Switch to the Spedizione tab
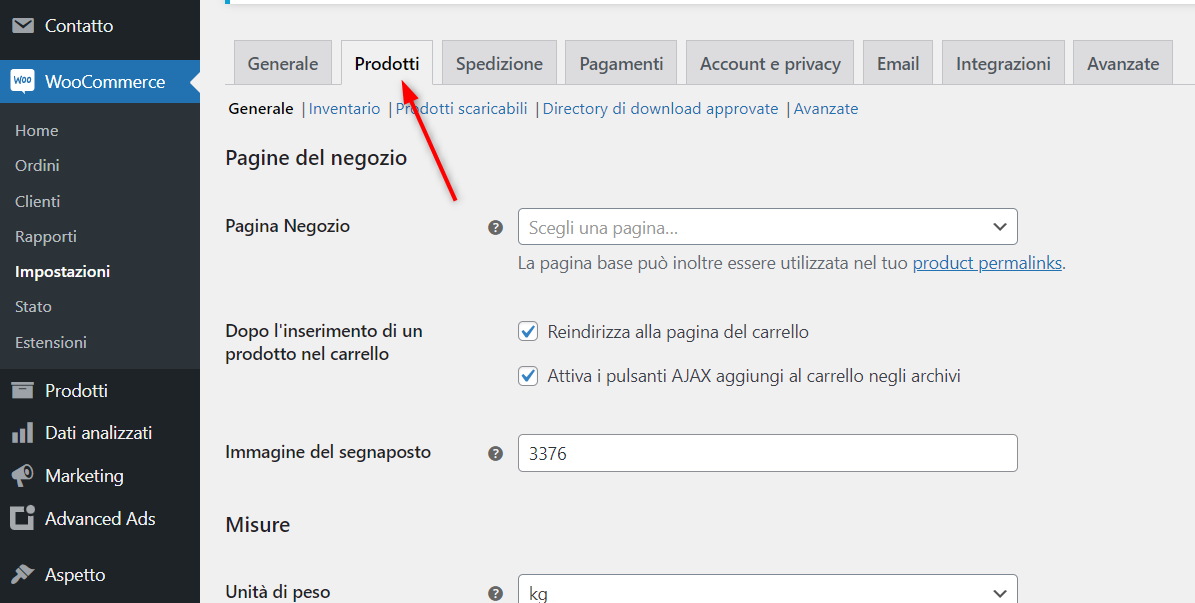 (x=498, y=62)
